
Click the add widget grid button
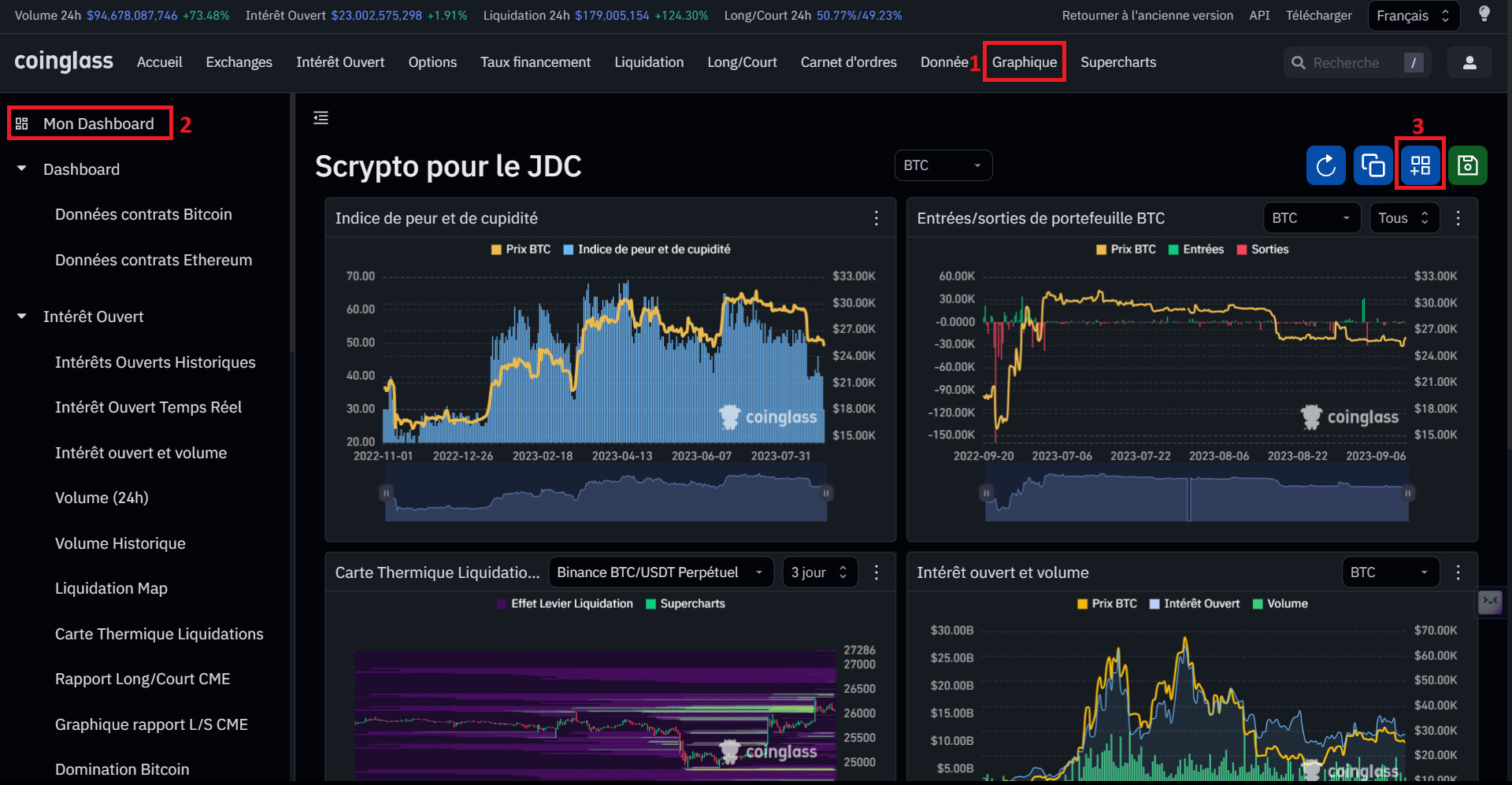coord(1421,165)
